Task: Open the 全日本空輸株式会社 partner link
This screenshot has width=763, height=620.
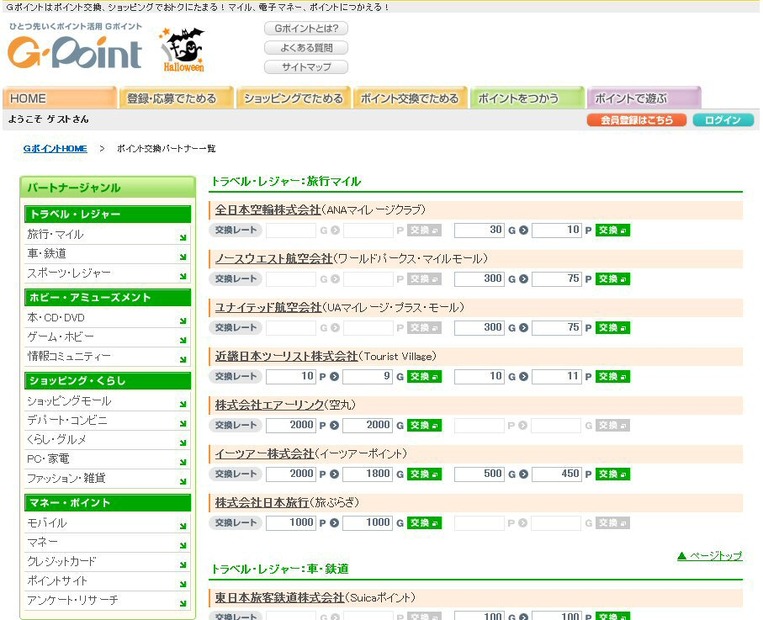Action: pyautogui.click(x=268, y=210)
